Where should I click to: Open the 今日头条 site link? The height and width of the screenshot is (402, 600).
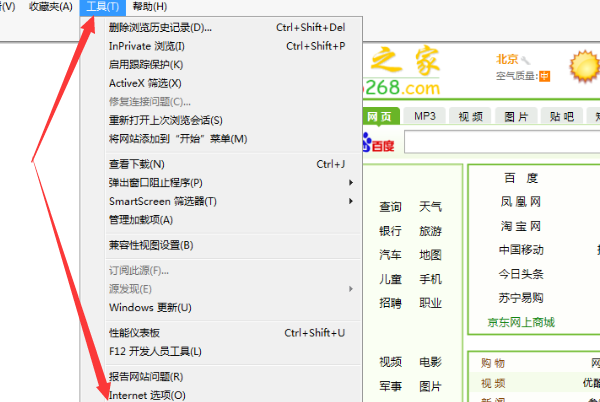521,274
